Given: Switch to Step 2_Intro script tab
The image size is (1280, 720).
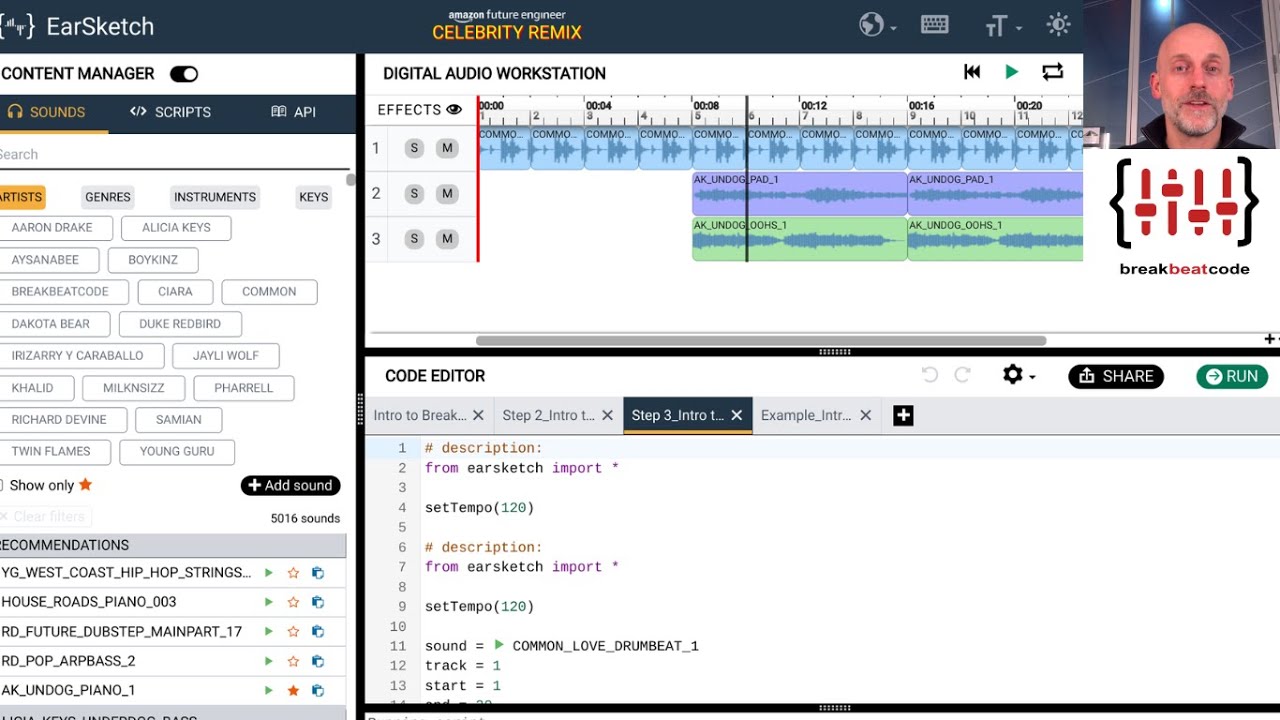Looking at the screenshot, I should (548, 415).
